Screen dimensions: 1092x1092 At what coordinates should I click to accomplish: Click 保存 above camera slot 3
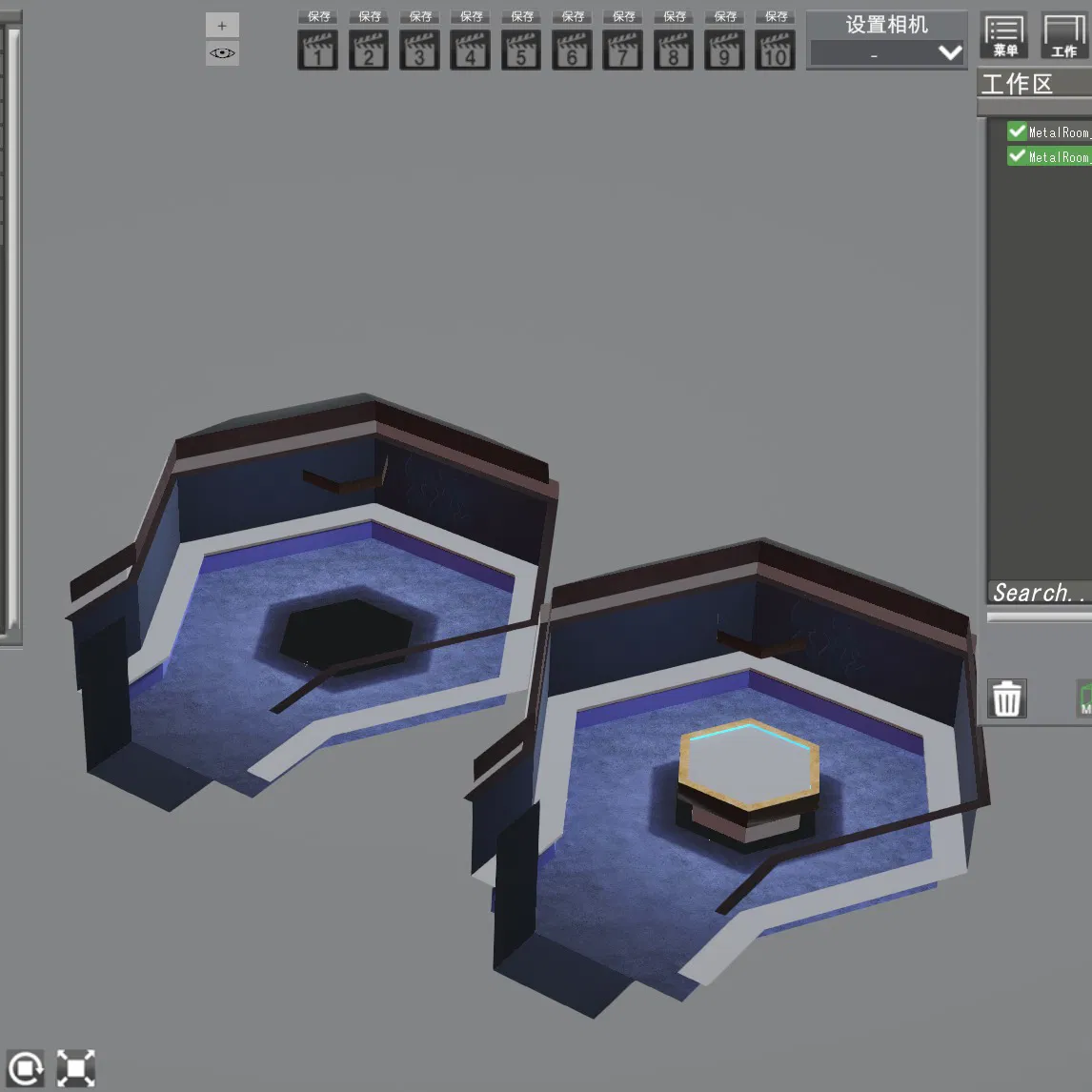419,17
